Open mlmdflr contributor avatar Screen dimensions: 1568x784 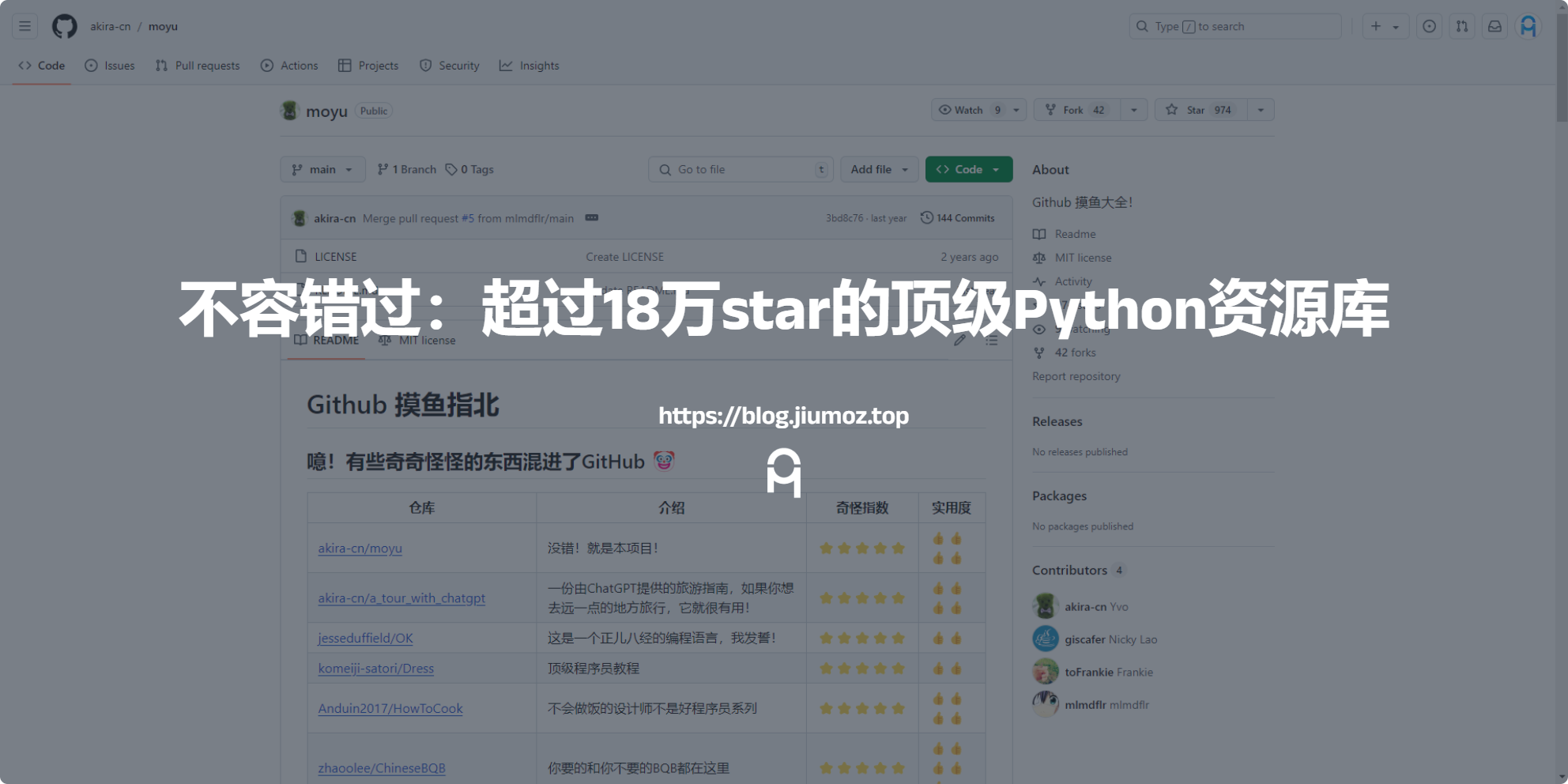click(x=1046, y=704)
